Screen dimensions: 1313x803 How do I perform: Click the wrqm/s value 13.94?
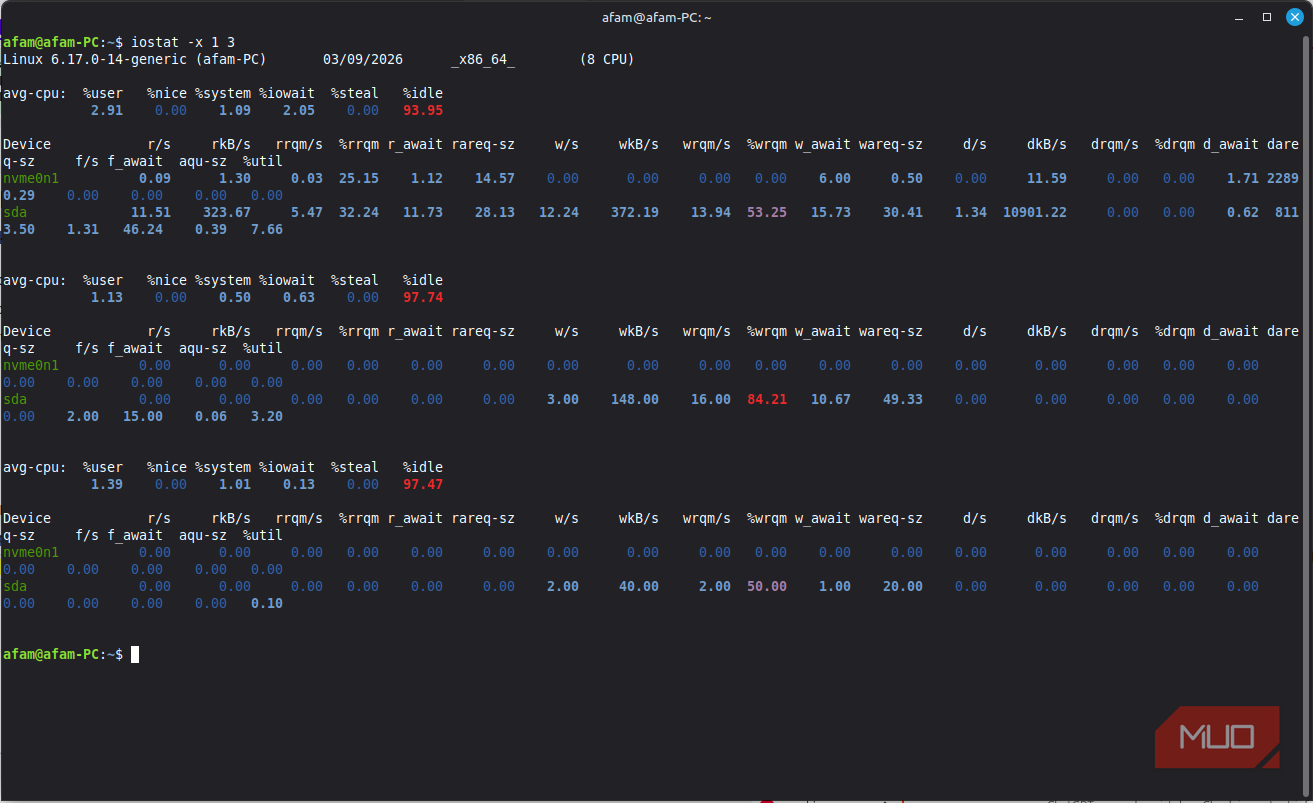tap(711, 212)
